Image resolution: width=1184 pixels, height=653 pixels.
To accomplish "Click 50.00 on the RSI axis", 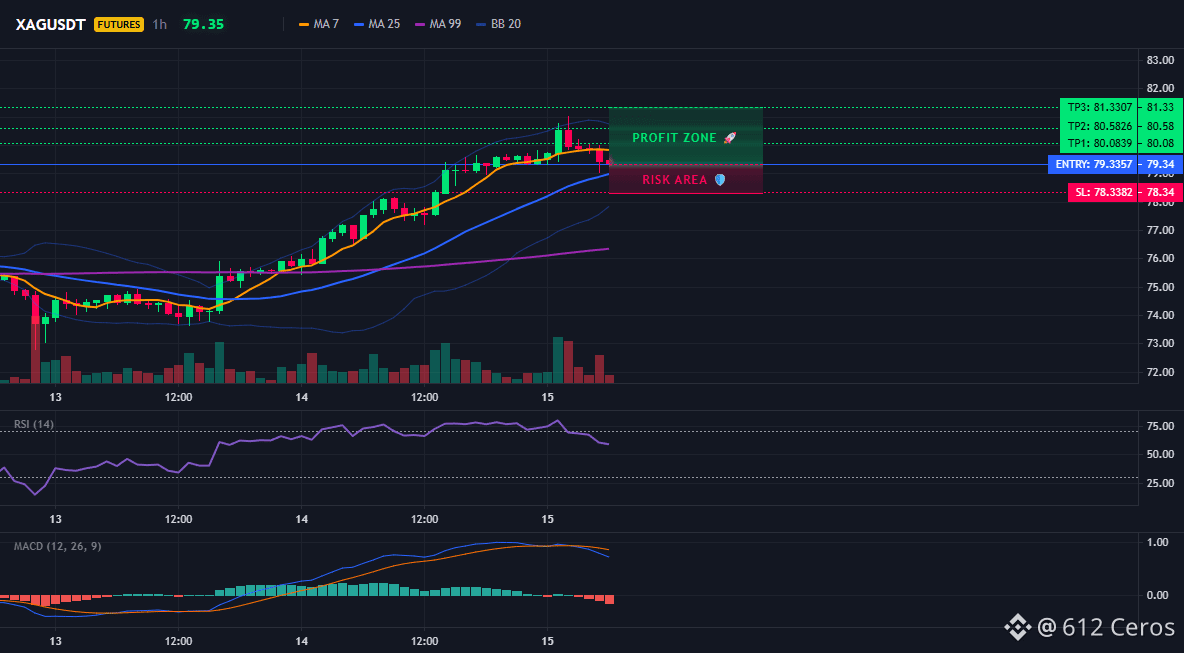I will (x=1161, y=454).
